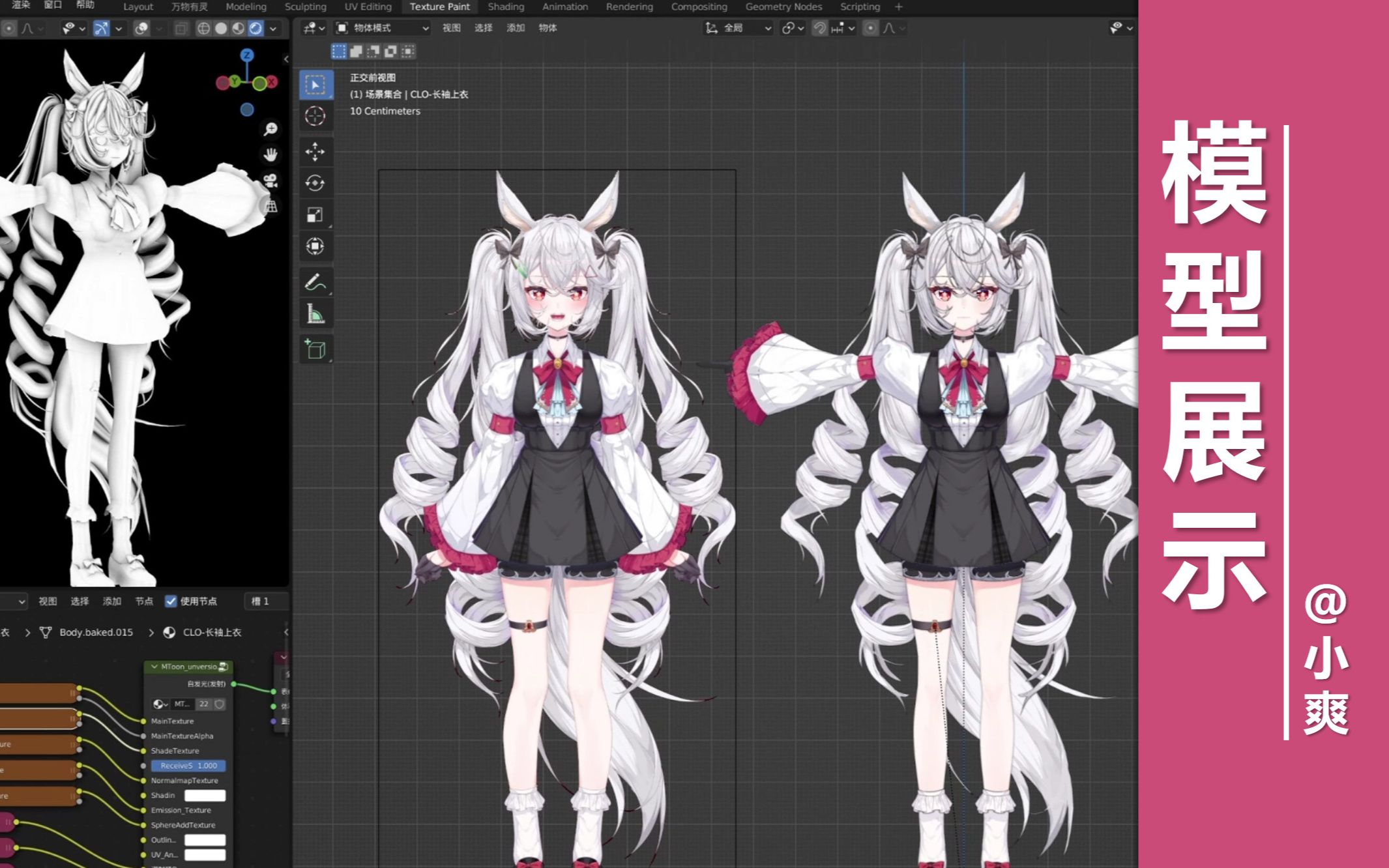Open the pivot point dropdown
This screenshot has height=868, width=1389.
tap(793, 29)
